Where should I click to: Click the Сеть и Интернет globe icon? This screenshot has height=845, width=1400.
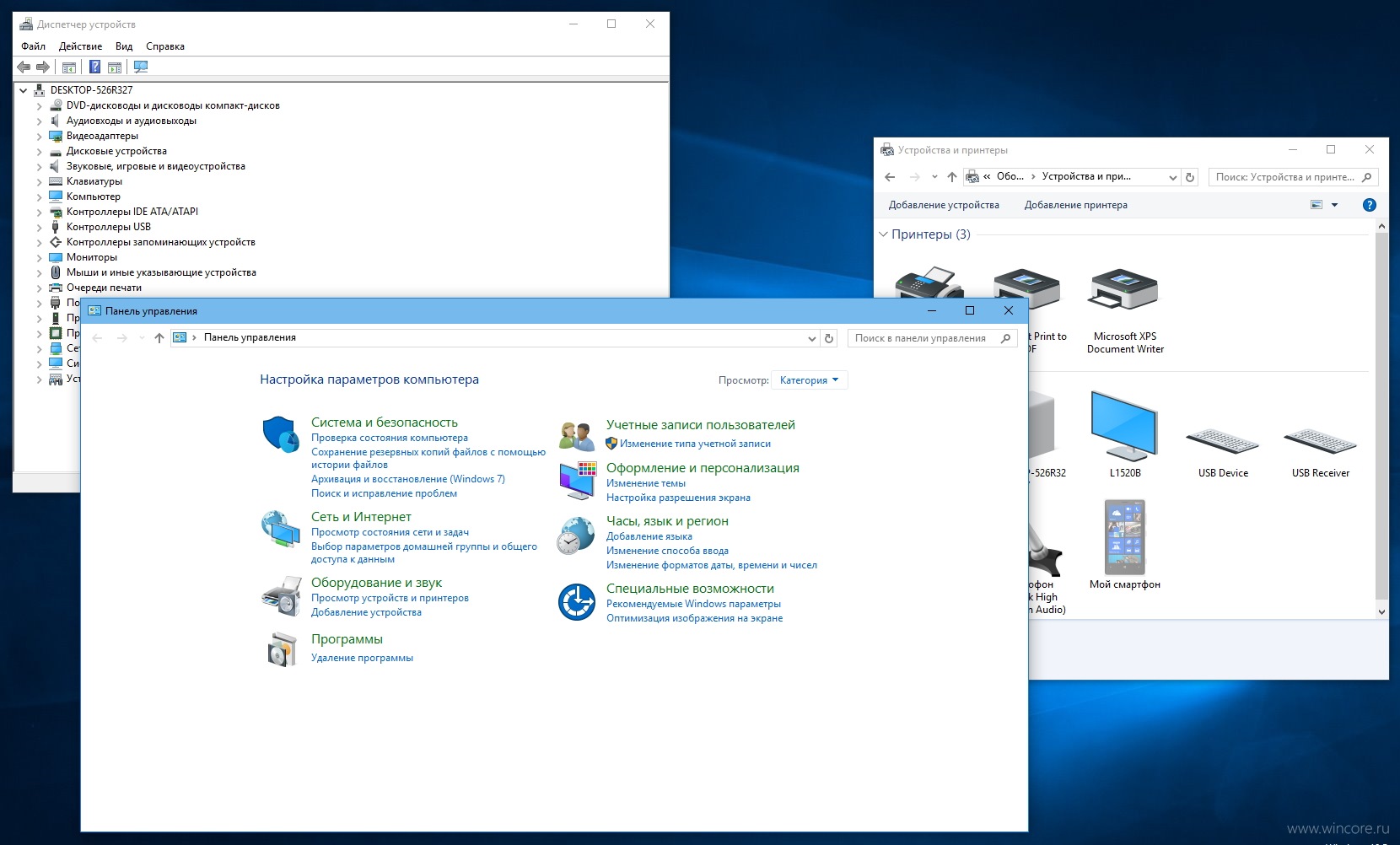coord(281,530)
